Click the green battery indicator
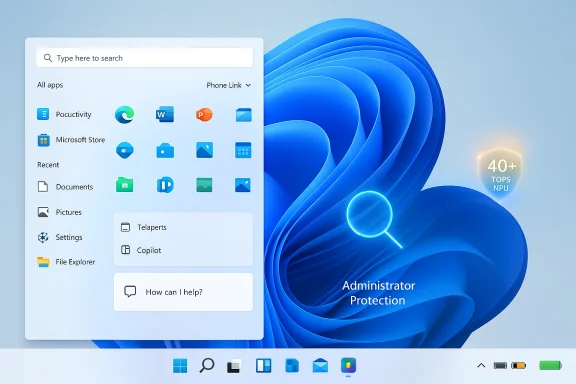The image size is (576, 384). [550, 365]
